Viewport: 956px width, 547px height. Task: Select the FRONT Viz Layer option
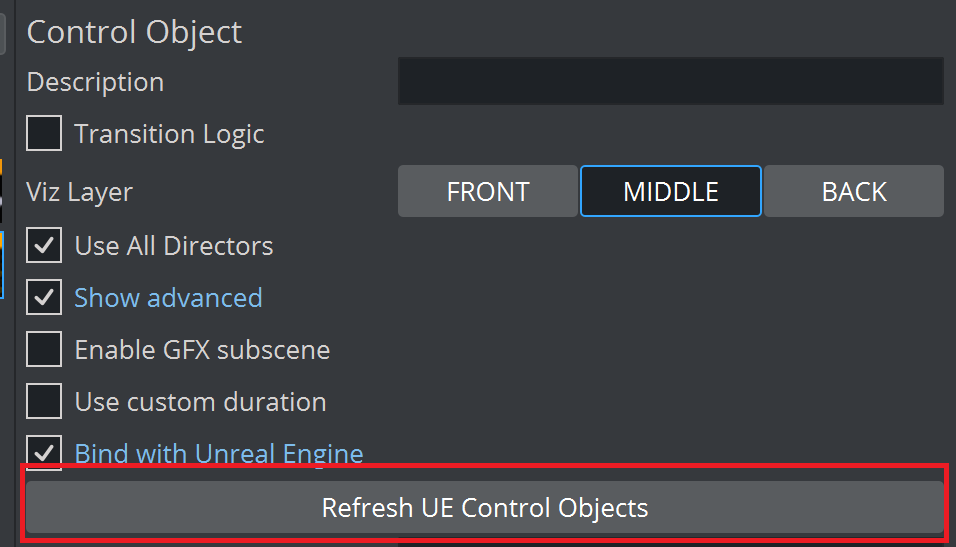(487, 191)
